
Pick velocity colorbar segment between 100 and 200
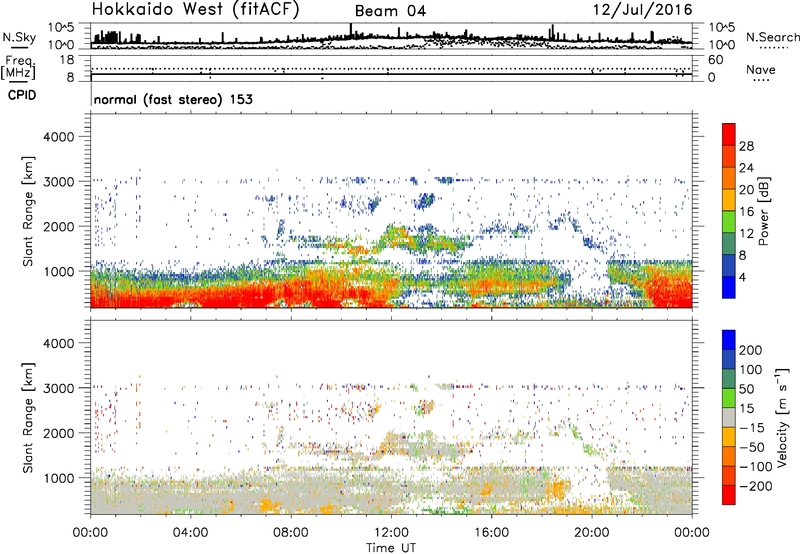729,359
